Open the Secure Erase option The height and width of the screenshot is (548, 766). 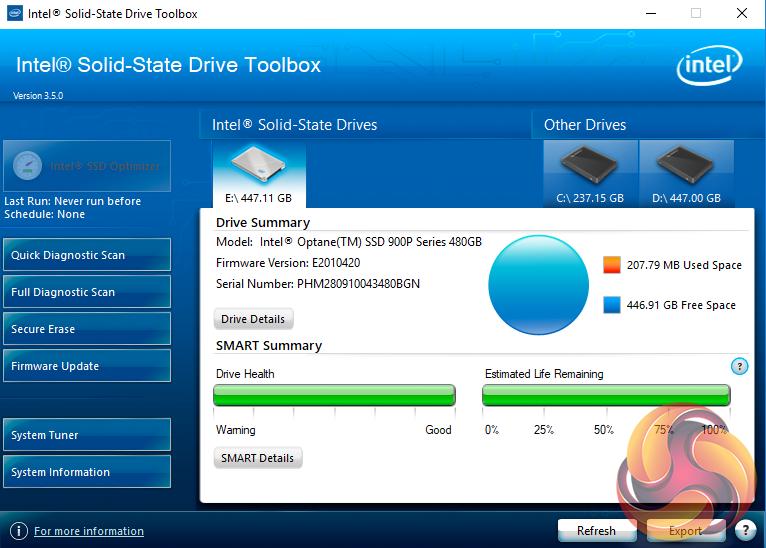click(87, 329)
